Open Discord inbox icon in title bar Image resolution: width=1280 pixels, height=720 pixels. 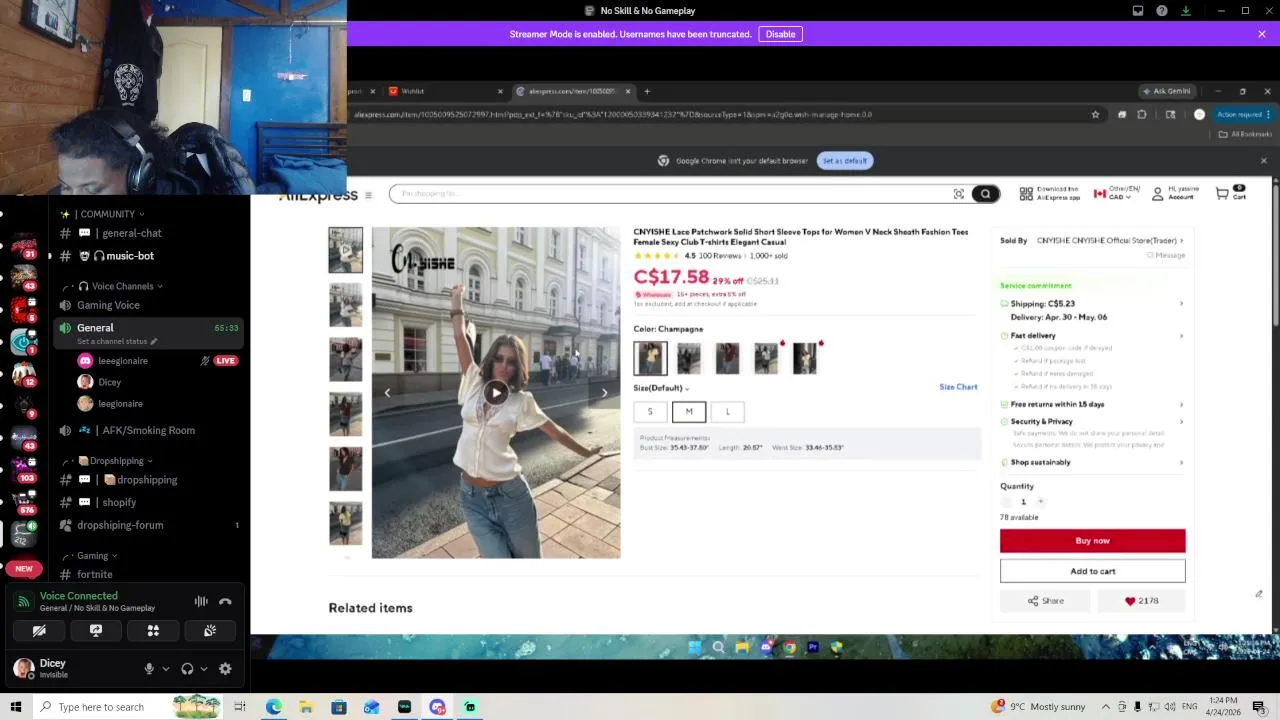coord(1138,11)
